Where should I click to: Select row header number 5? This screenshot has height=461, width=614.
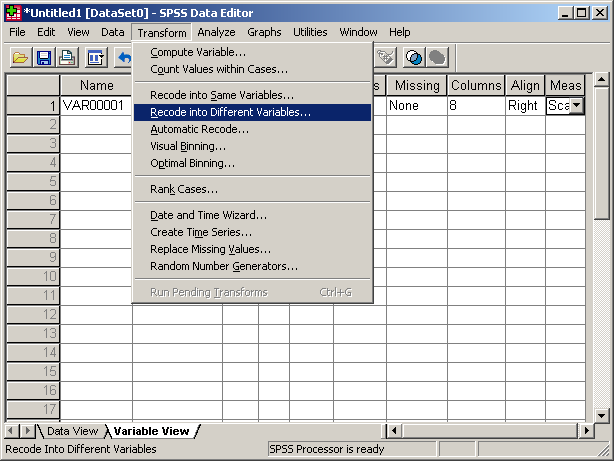33,181
